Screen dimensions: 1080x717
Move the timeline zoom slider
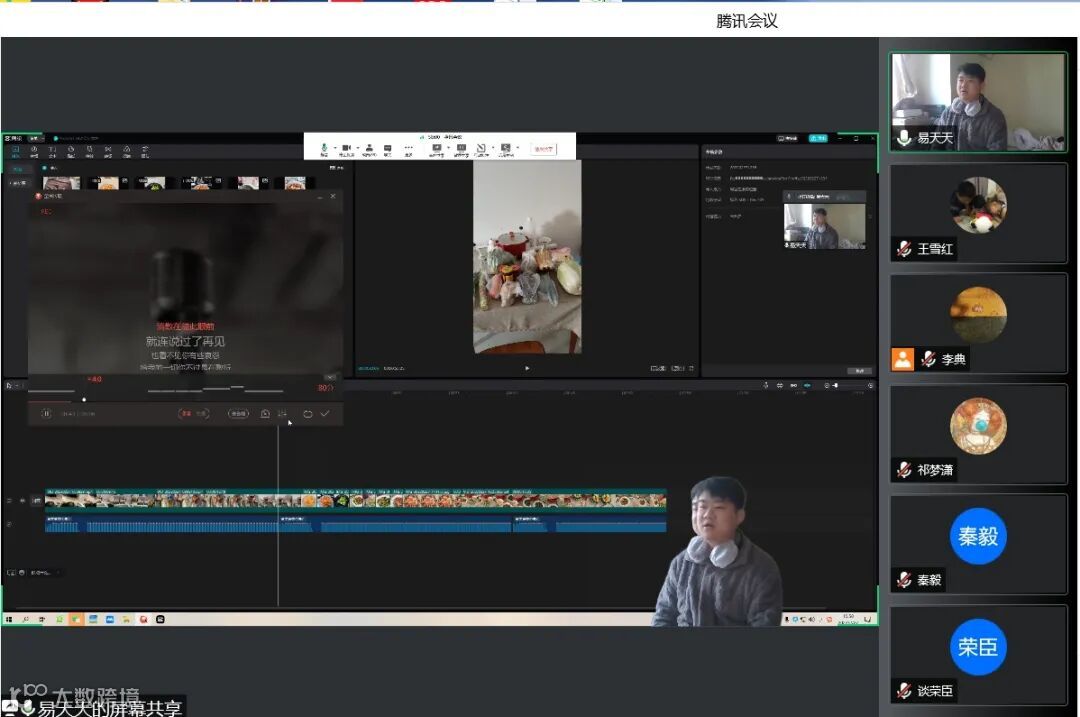[x=836, y=386]
